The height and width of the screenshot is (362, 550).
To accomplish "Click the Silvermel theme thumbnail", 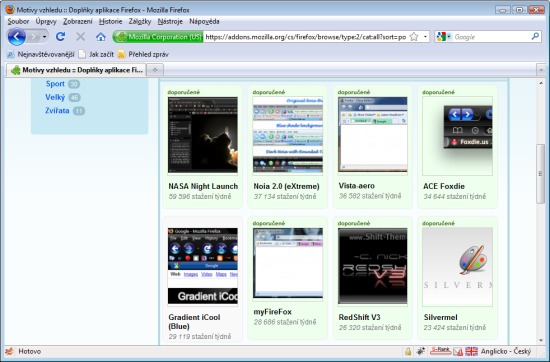I will click(x=457, y=267).
